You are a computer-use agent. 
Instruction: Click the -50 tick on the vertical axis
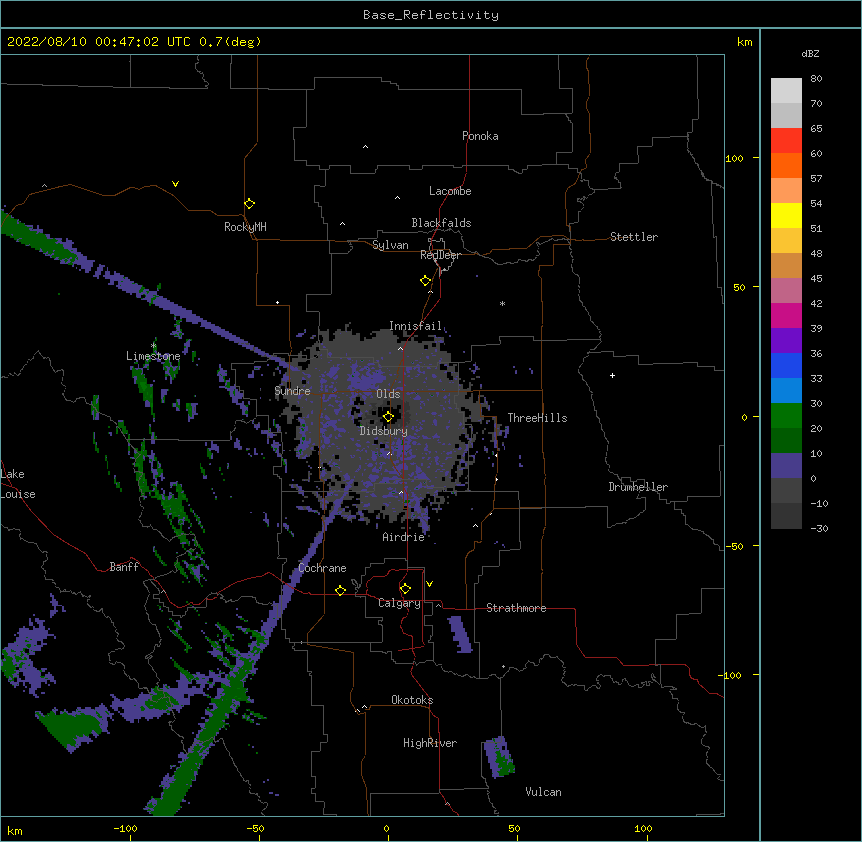pos(734,546)
